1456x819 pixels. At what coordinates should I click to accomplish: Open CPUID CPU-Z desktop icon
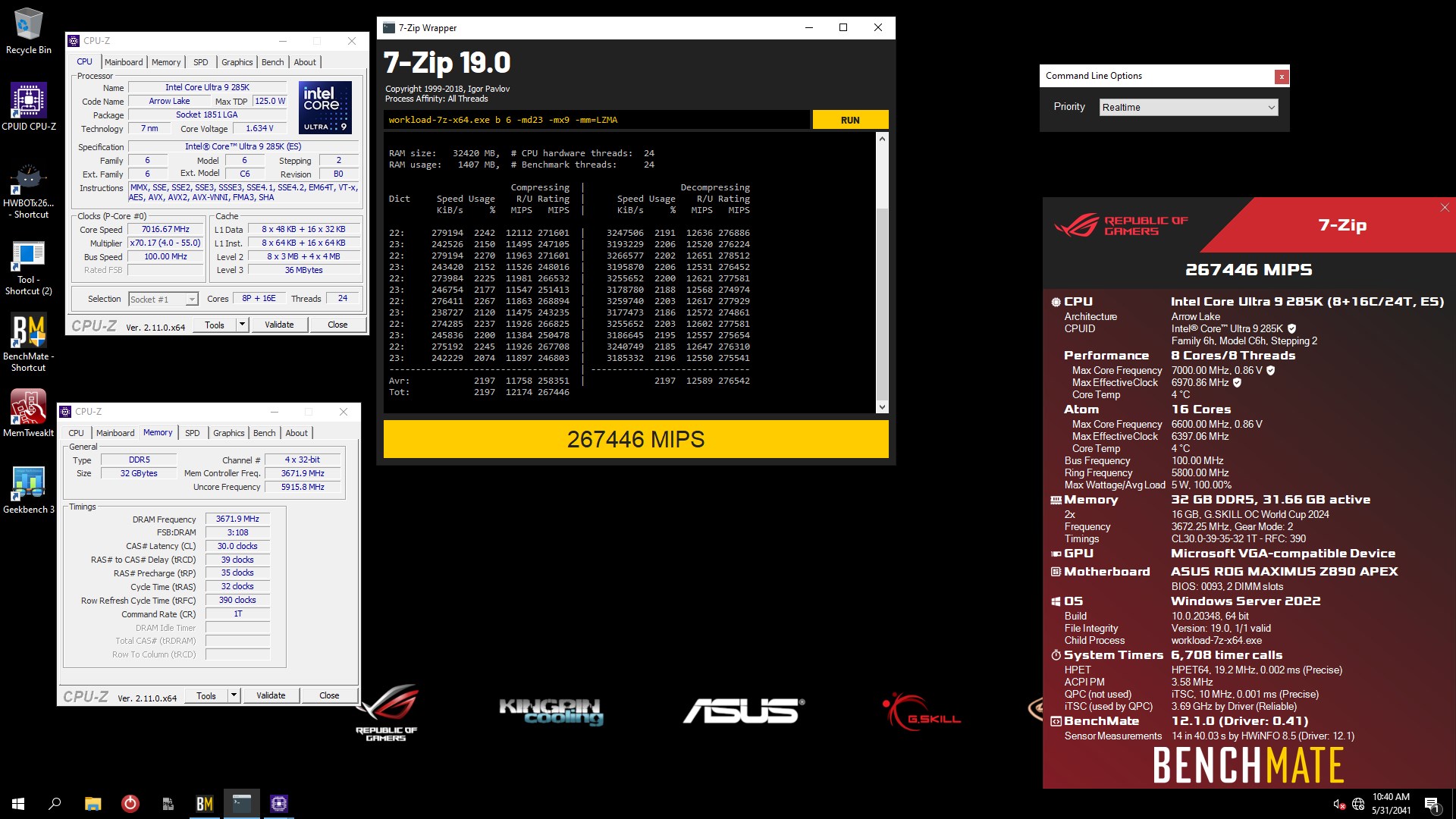coord(29,106)
